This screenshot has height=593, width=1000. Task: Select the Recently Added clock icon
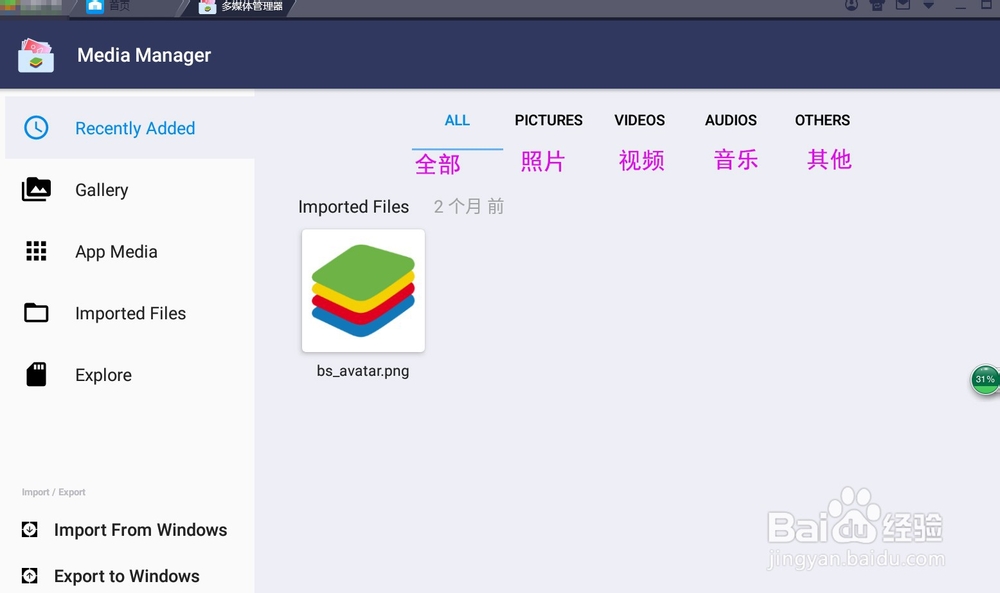tap(36, 128)
